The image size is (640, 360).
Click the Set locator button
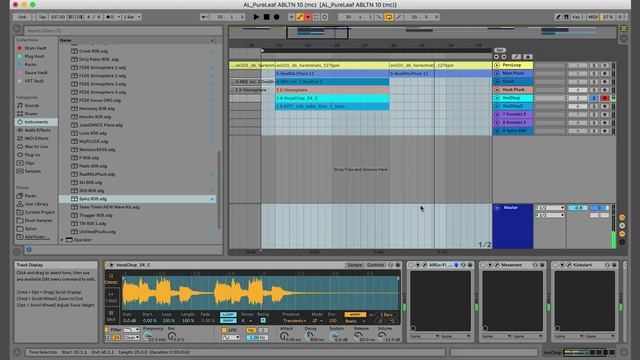click(x=500, y=50)
